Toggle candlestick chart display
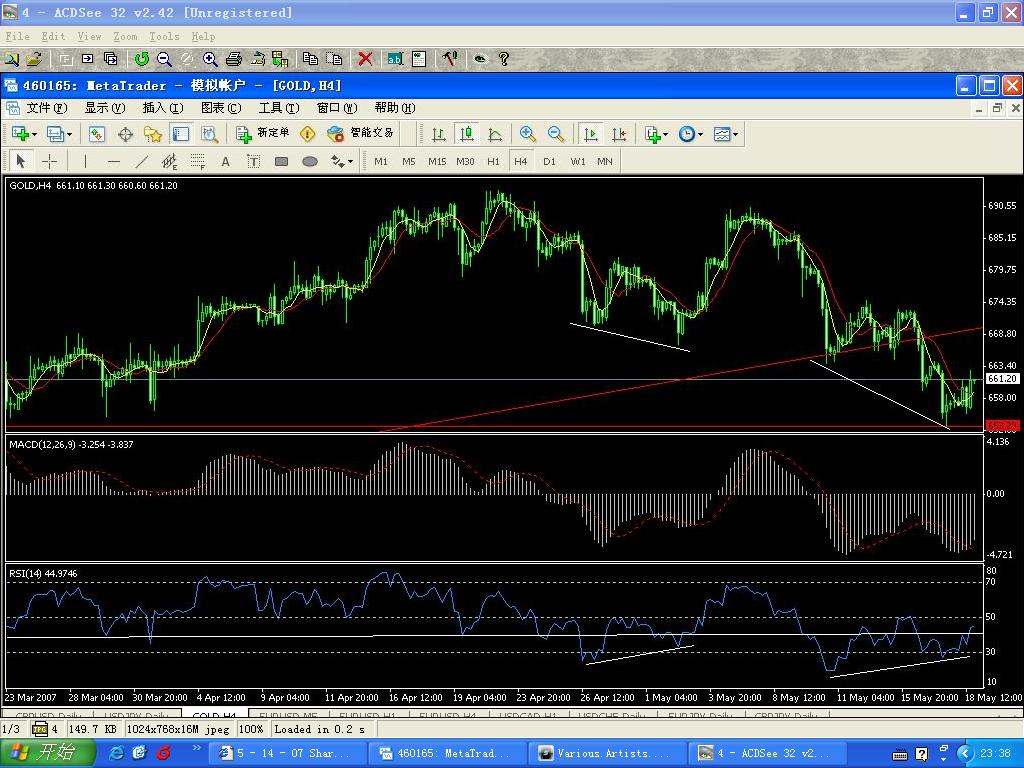This screenshot has width=1024, height=768. tap(466, 135)
